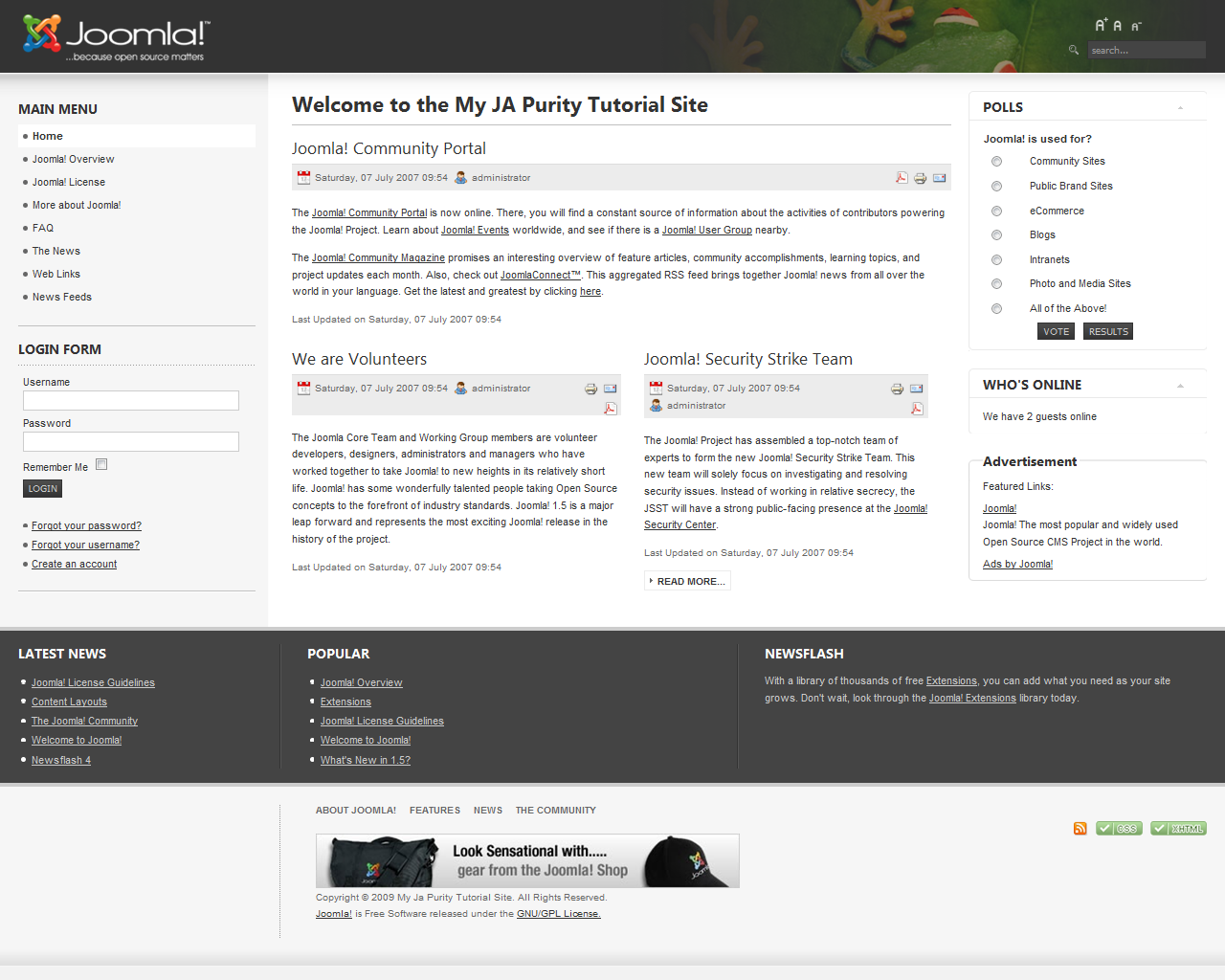This screenshot has height=980, width=1225.
Task: Click email icon for Security Strike Team
Action: point(917,389)
